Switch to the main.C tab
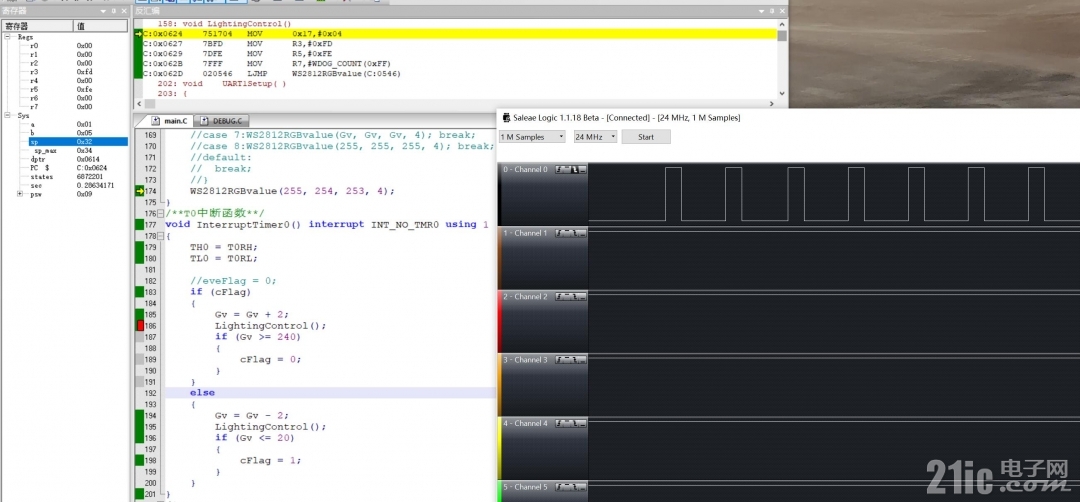This screenshot has height=502, width=1080. tap(169, 121)
